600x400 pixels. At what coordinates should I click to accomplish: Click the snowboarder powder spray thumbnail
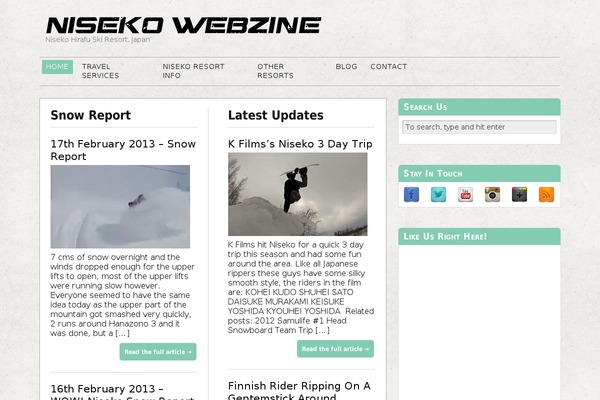click(x=120, y=207)
